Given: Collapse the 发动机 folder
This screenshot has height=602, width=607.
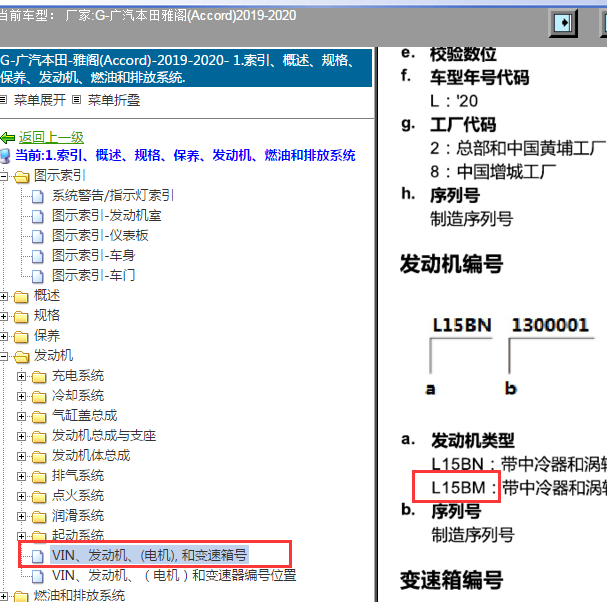Looking at the screenshot, I should (3, 357).
